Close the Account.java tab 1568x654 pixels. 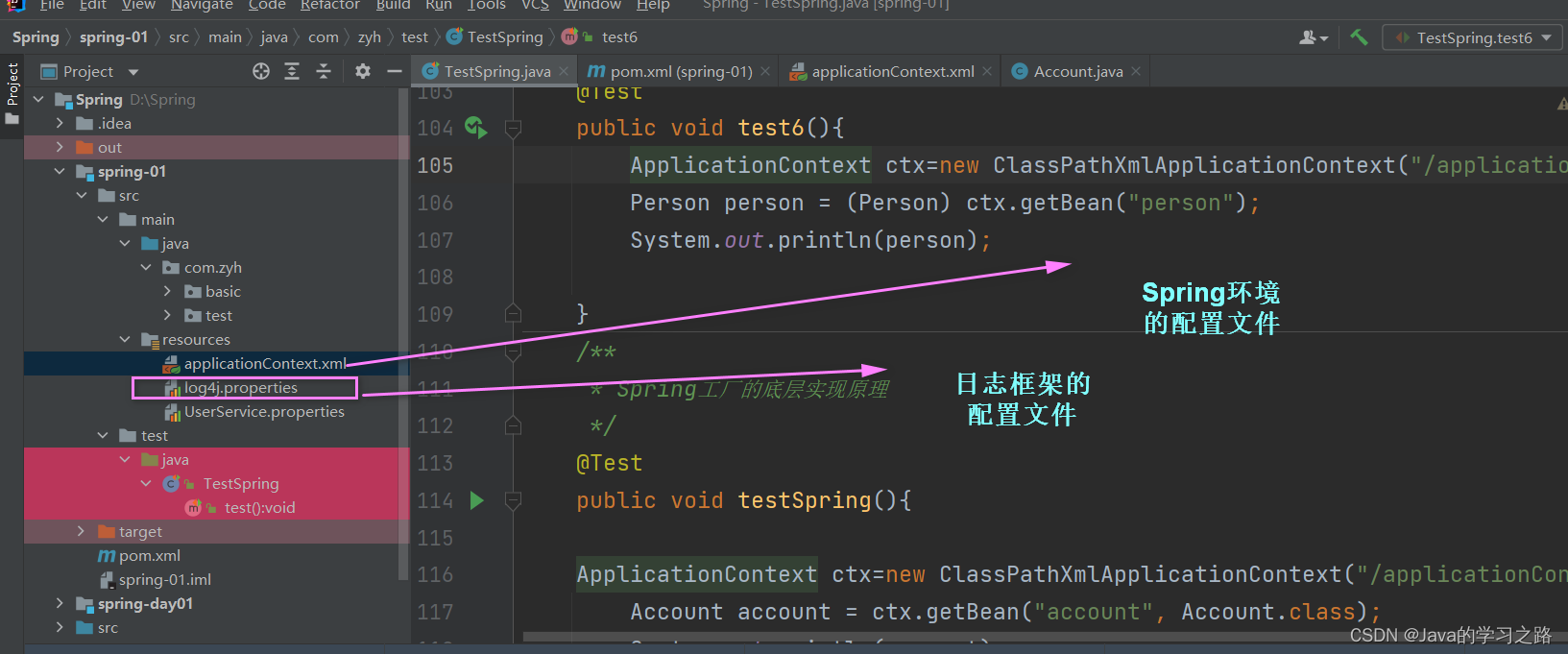(x=1136, y=71)
